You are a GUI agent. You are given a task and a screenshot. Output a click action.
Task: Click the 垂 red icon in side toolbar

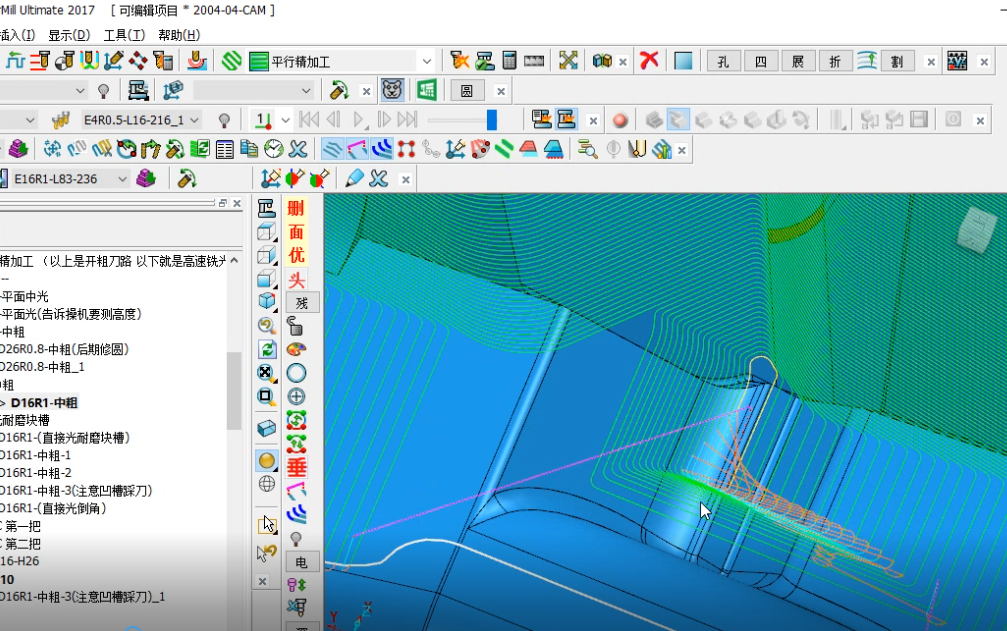pos(296,467)
